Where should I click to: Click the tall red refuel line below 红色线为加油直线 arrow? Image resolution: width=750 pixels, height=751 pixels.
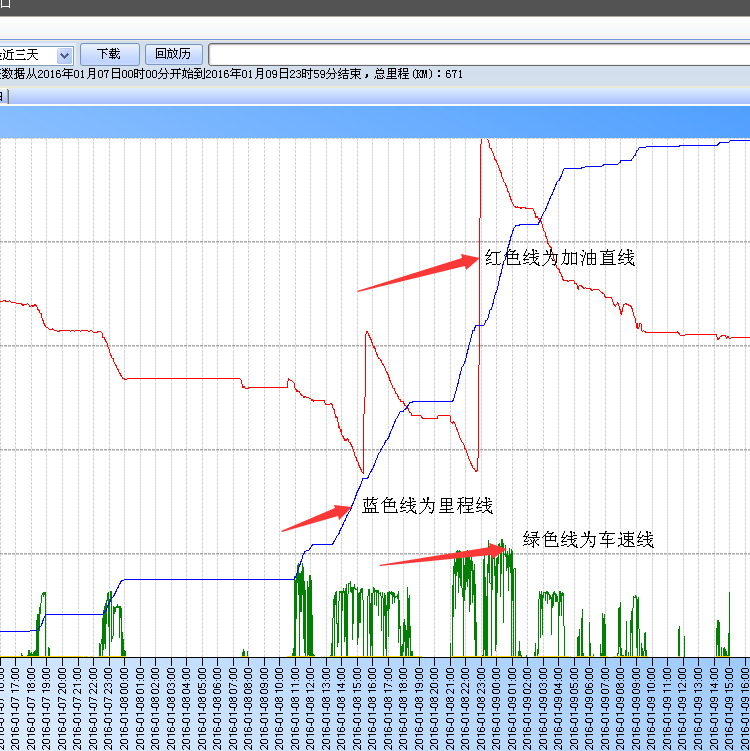click(x=481, y=300)
